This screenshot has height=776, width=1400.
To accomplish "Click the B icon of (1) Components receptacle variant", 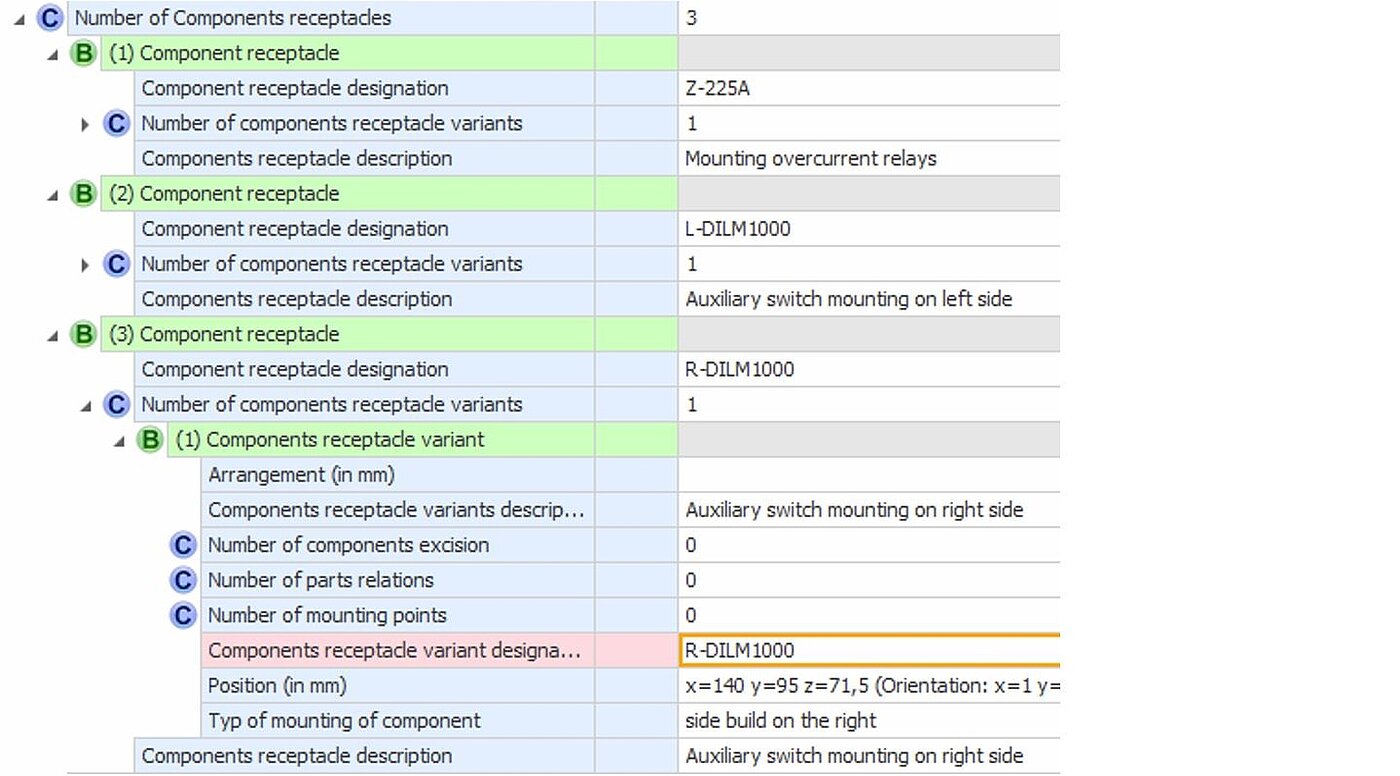I will 150,440.
